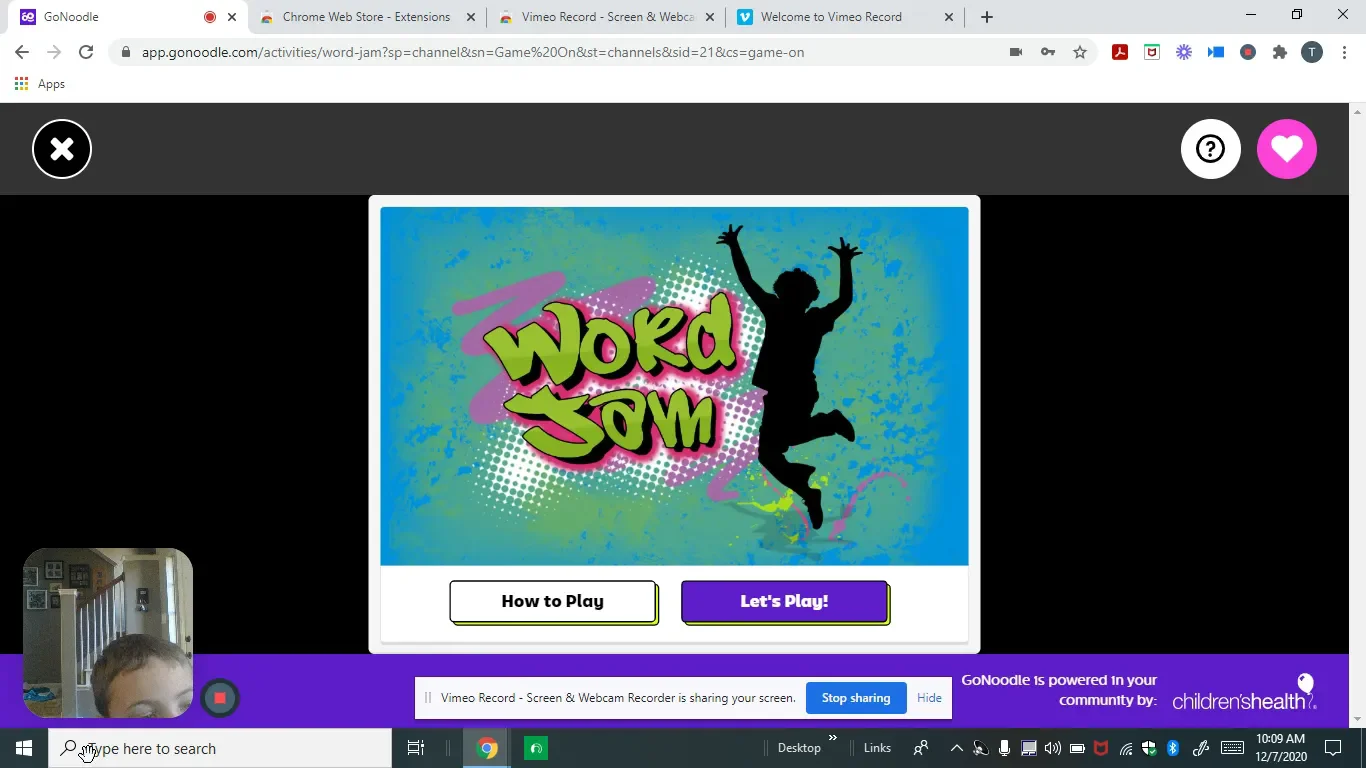Open the McAfee WebAdvisor extension

(x=1152, y=52)
